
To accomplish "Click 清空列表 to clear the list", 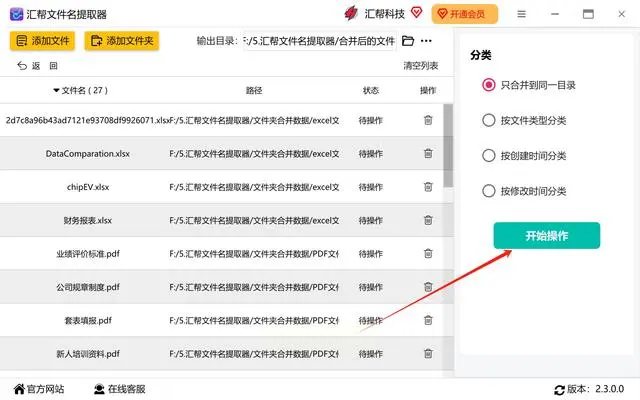I will tap(420, 66).
